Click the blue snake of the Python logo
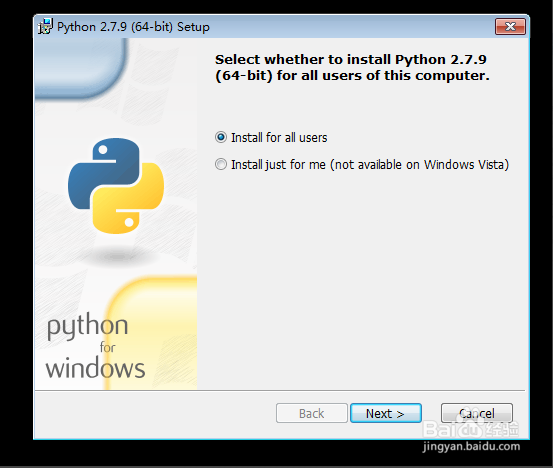Viewport: 553px width, 468px height. click(x=102, y=173)
